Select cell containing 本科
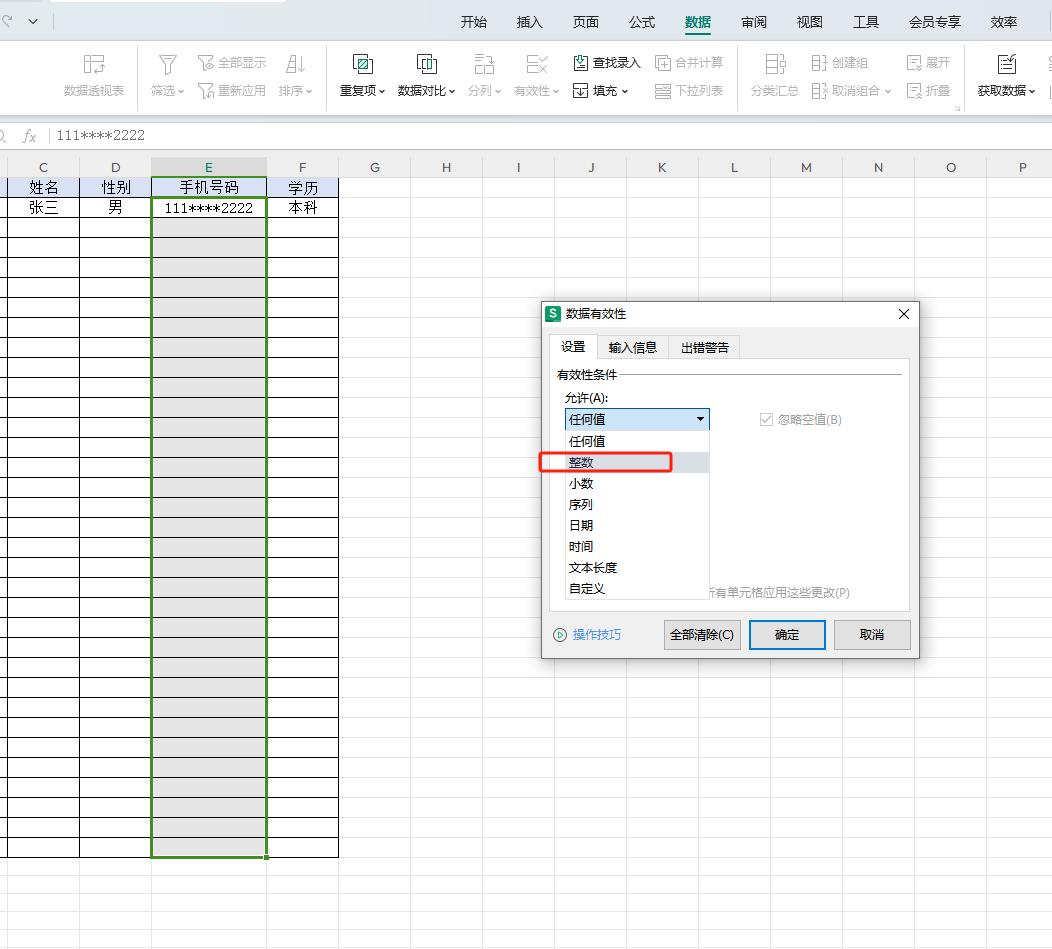Viewport: 1052px width, 949px height. click(303, 207)
